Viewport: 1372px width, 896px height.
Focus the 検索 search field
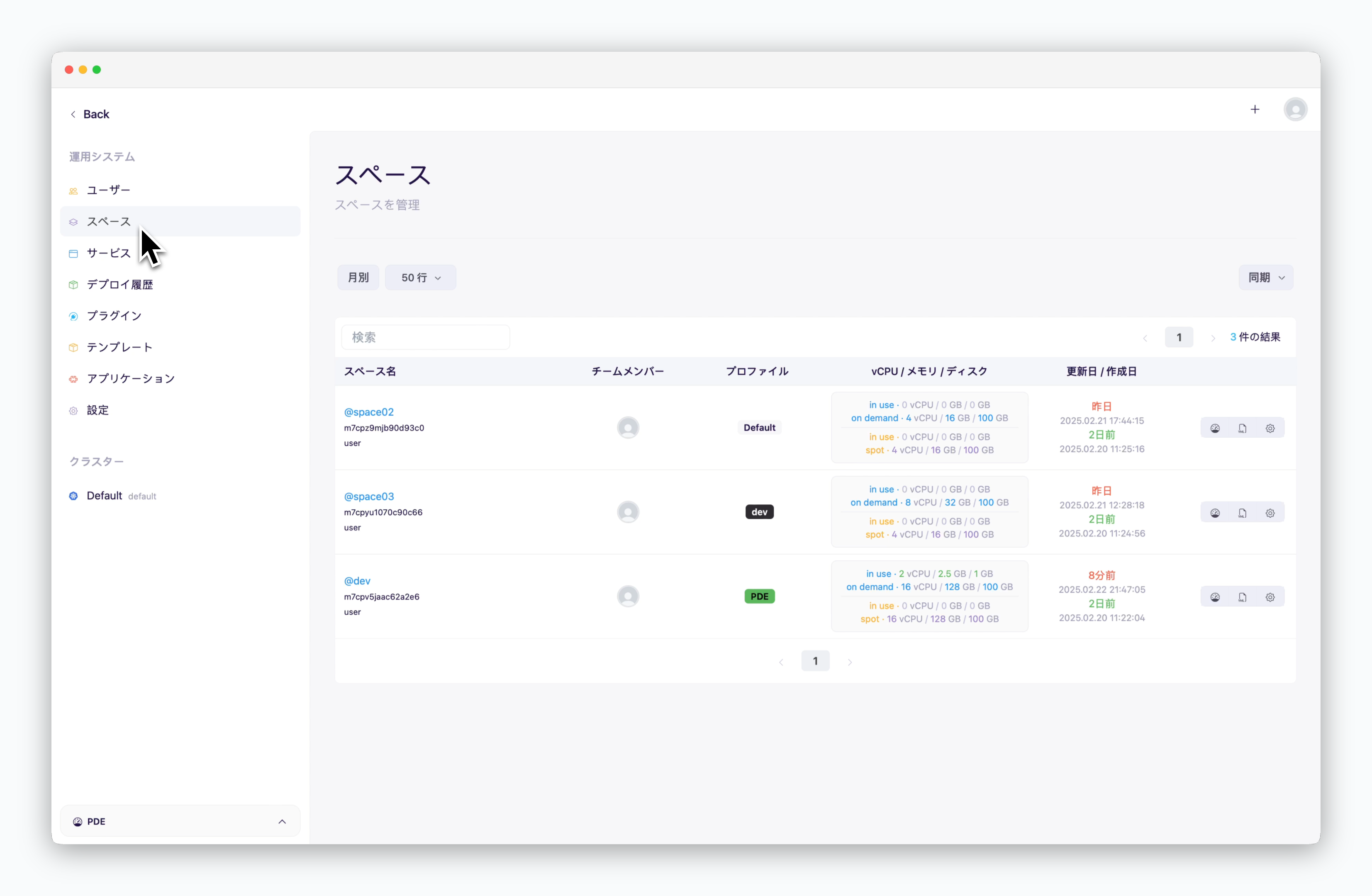click(x=425, y=337)
